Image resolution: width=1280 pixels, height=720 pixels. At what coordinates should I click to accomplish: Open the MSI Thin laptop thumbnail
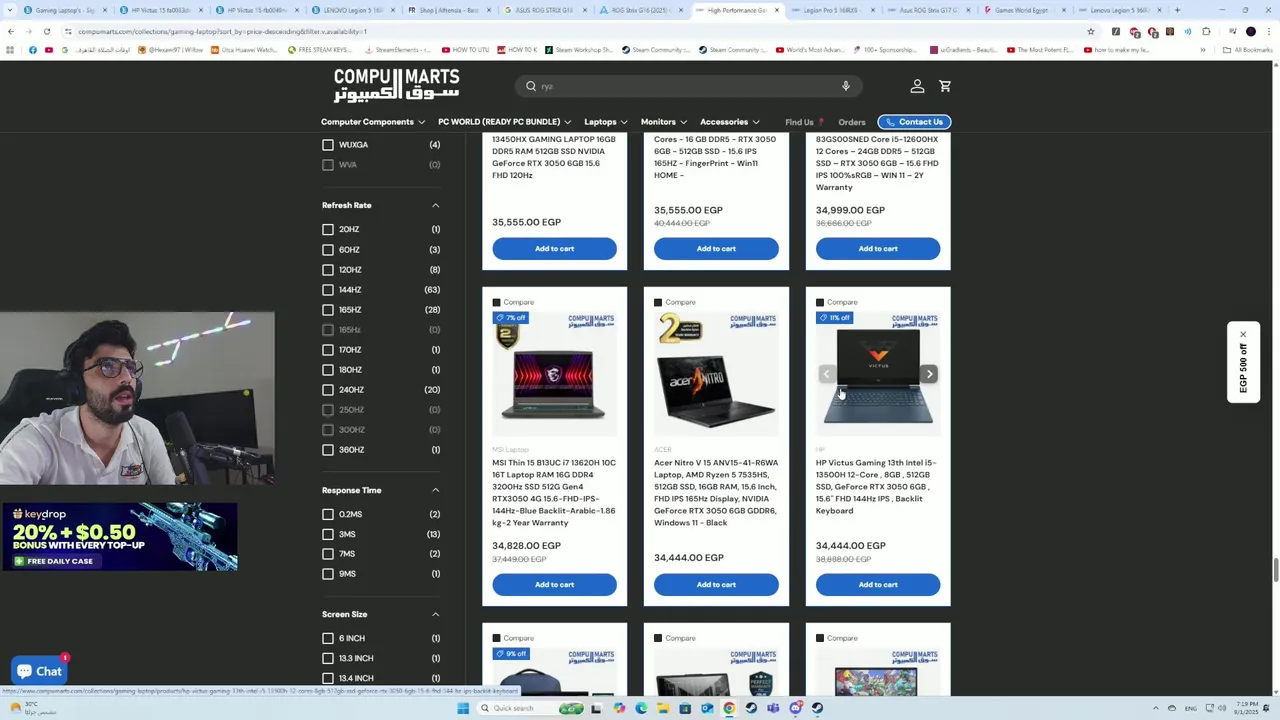pos(554,375)
